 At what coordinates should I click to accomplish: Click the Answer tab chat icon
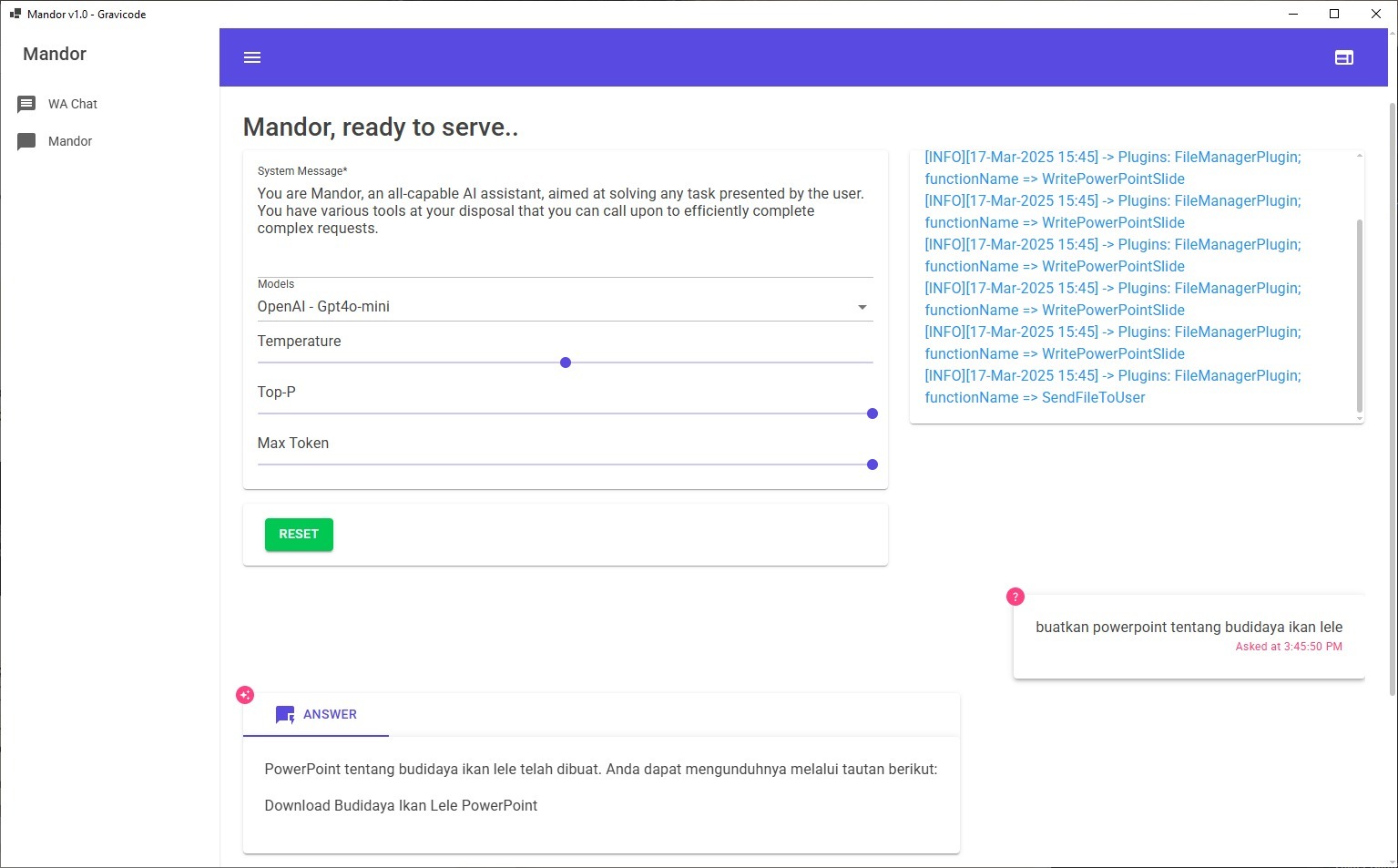tap(285, 715)
